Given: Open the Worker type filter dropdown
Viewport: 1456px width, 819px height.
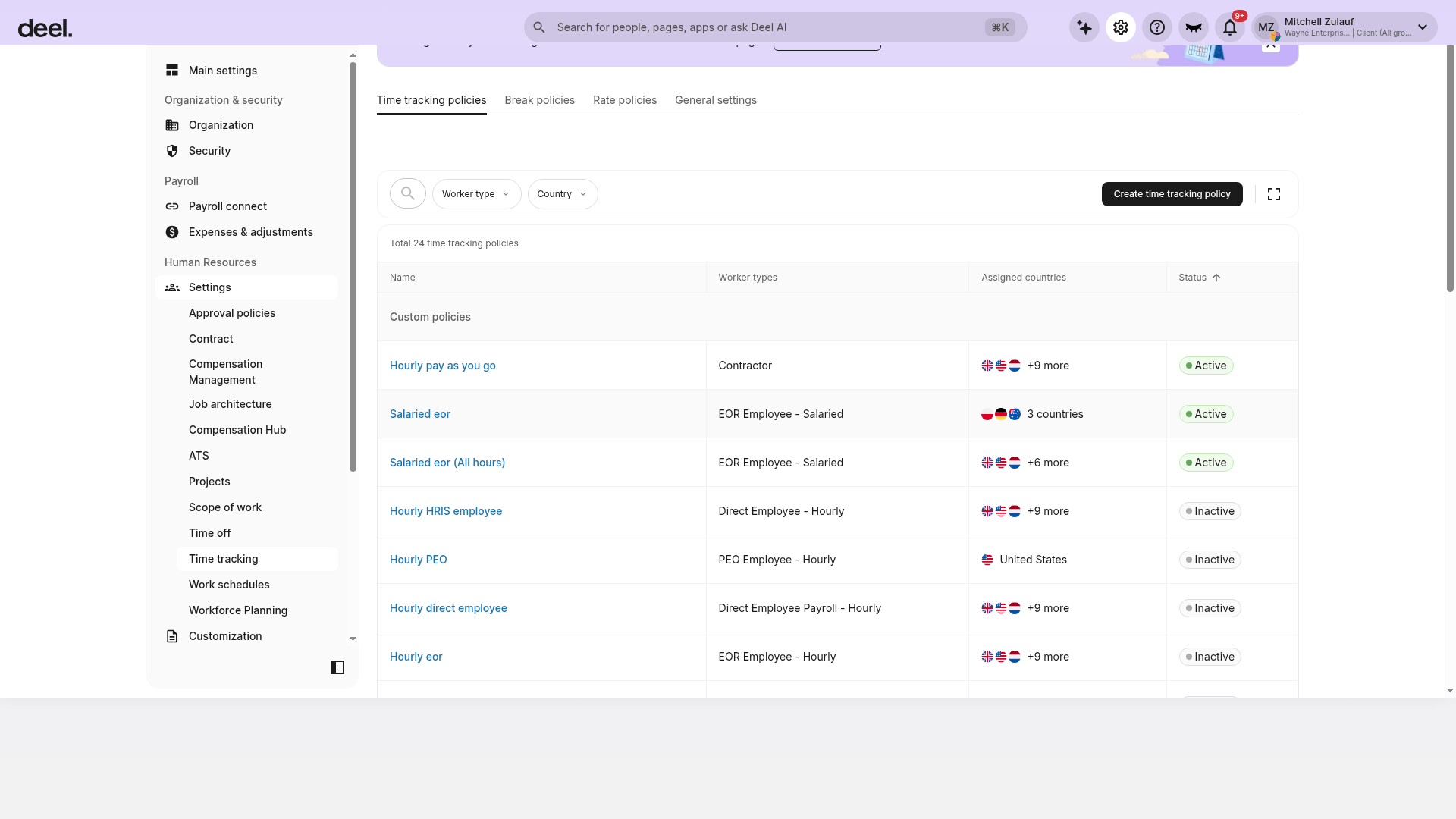Looking at the screenshot, I should [476, 194].
